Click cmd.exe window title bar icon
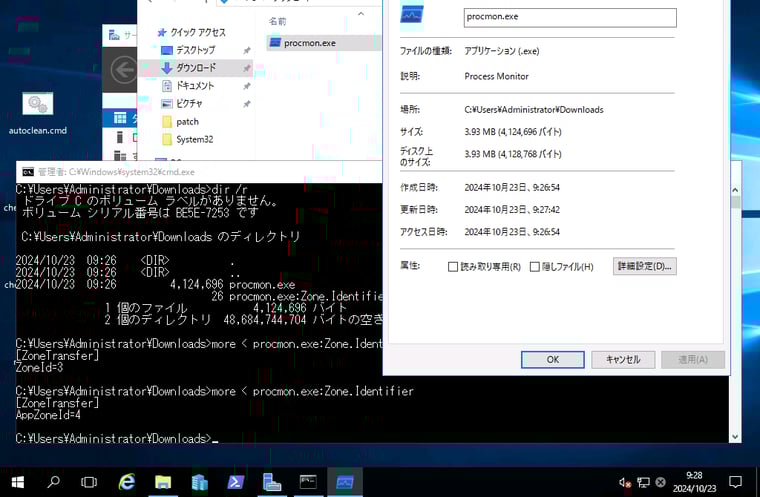760x497 pixels. pyautogui.click(x=28, y=172)
